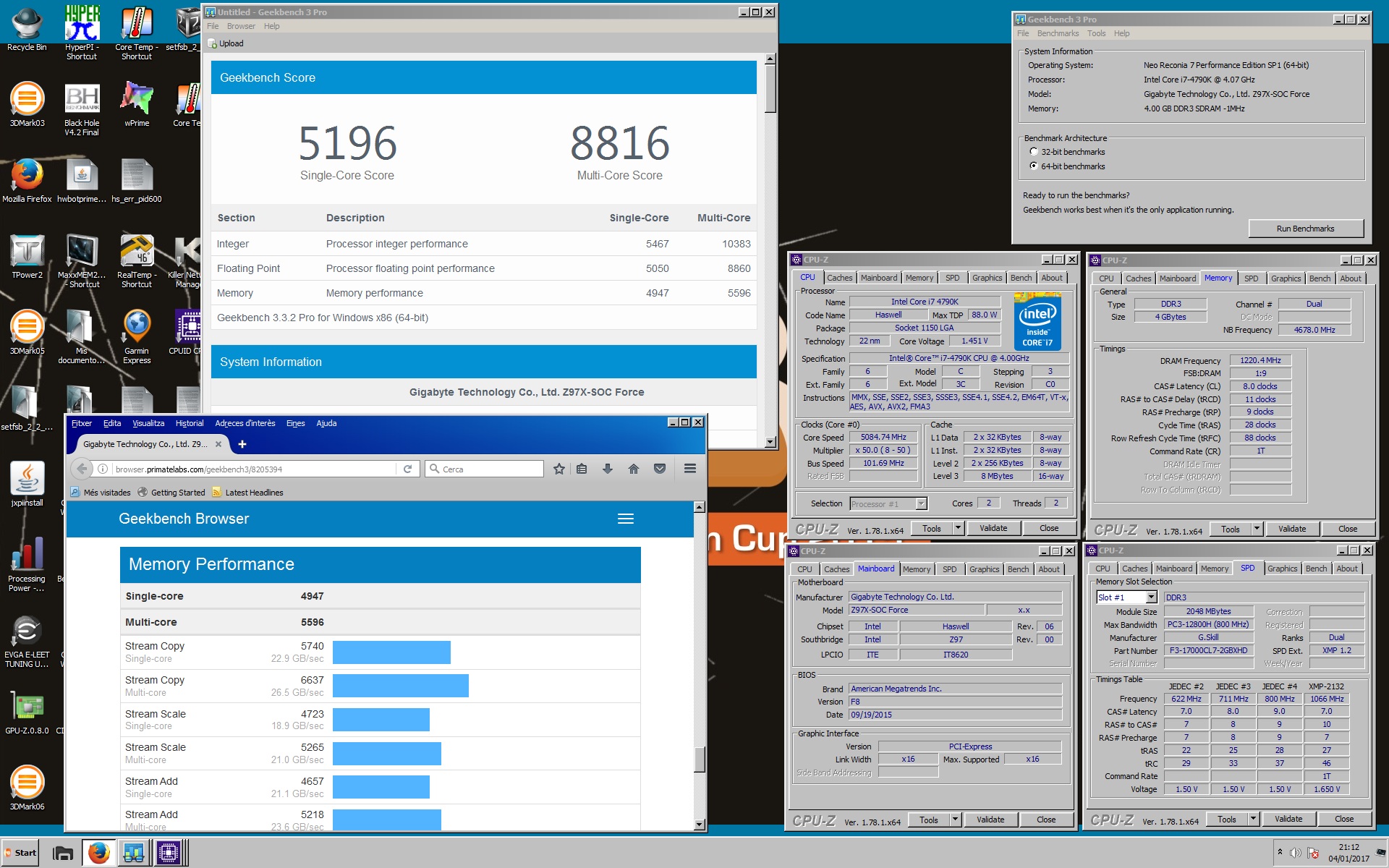Open Processing Power desktop icon
The image size is (1389, 868).
coord(27,564)
